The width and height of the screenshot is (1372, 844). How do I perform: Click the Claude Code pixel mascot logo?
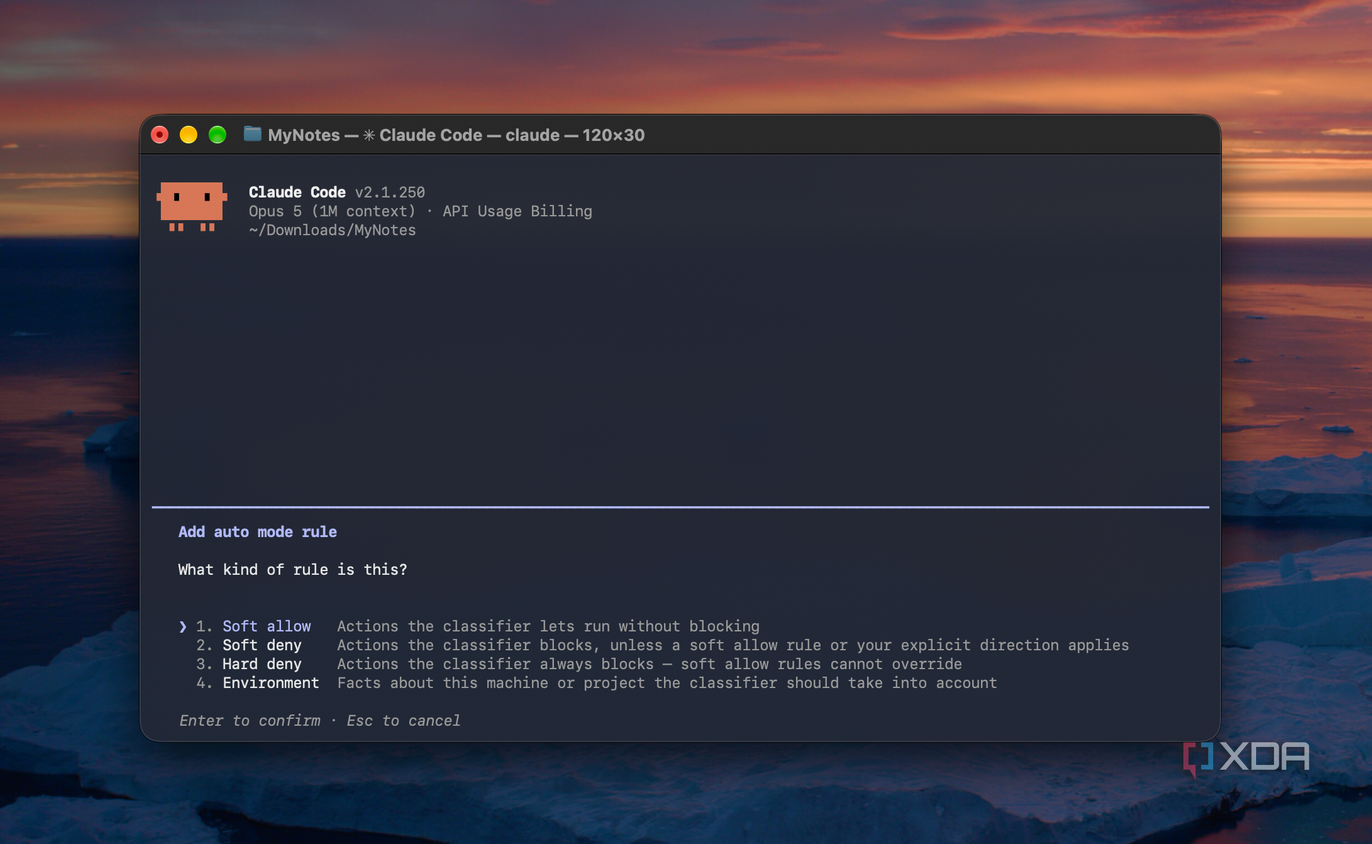(x=192, y=207)
